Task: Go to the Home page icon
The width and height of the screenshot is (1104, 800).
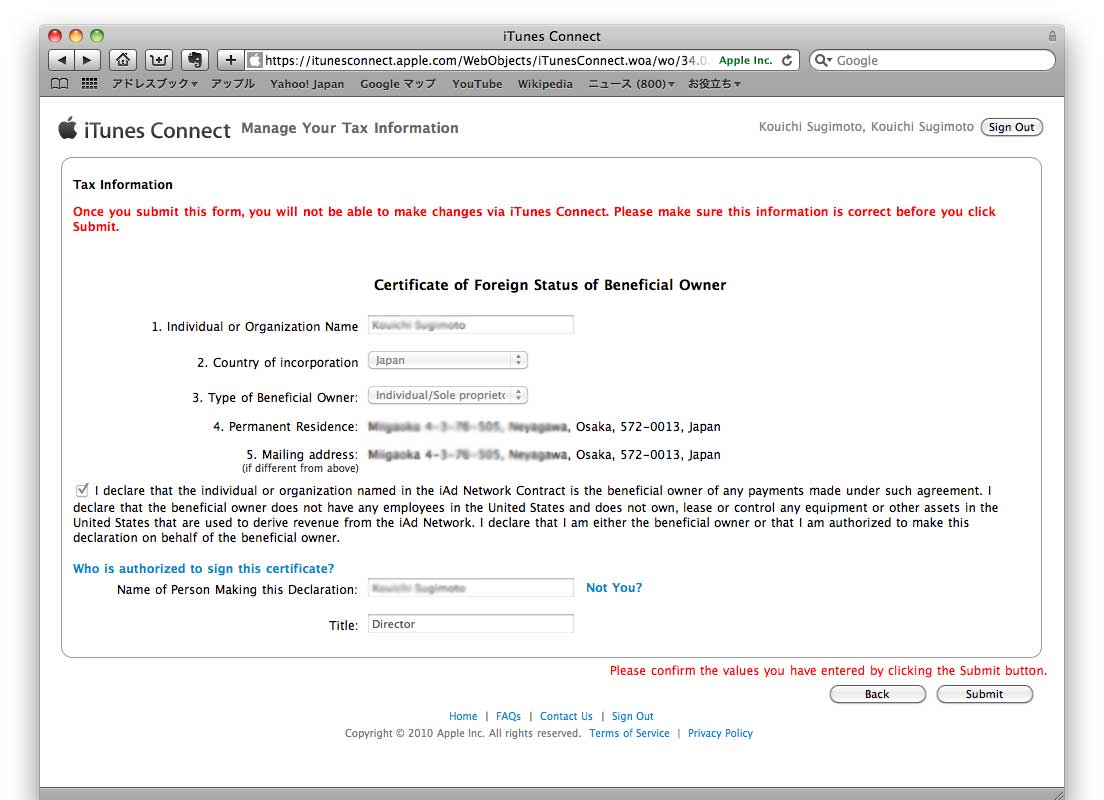Action: (x=122, y=60)
